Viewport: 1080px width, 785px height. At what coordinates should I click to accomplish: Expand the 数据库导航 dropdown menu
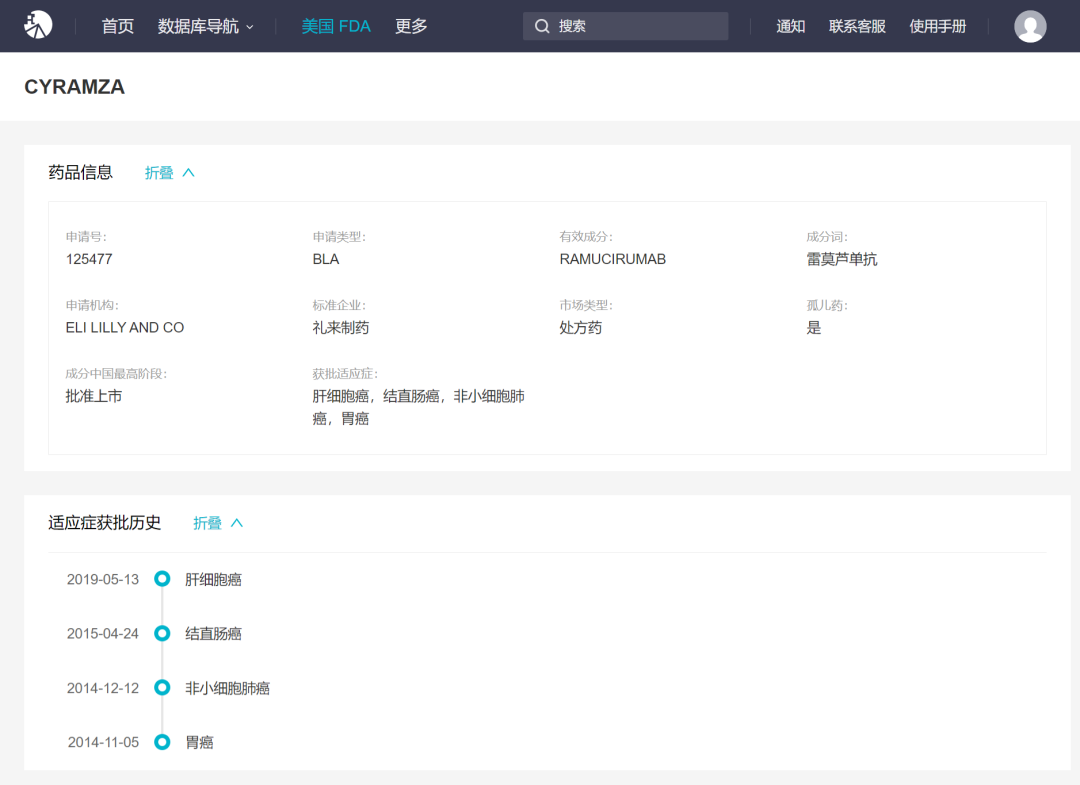(x=205, y=26)
